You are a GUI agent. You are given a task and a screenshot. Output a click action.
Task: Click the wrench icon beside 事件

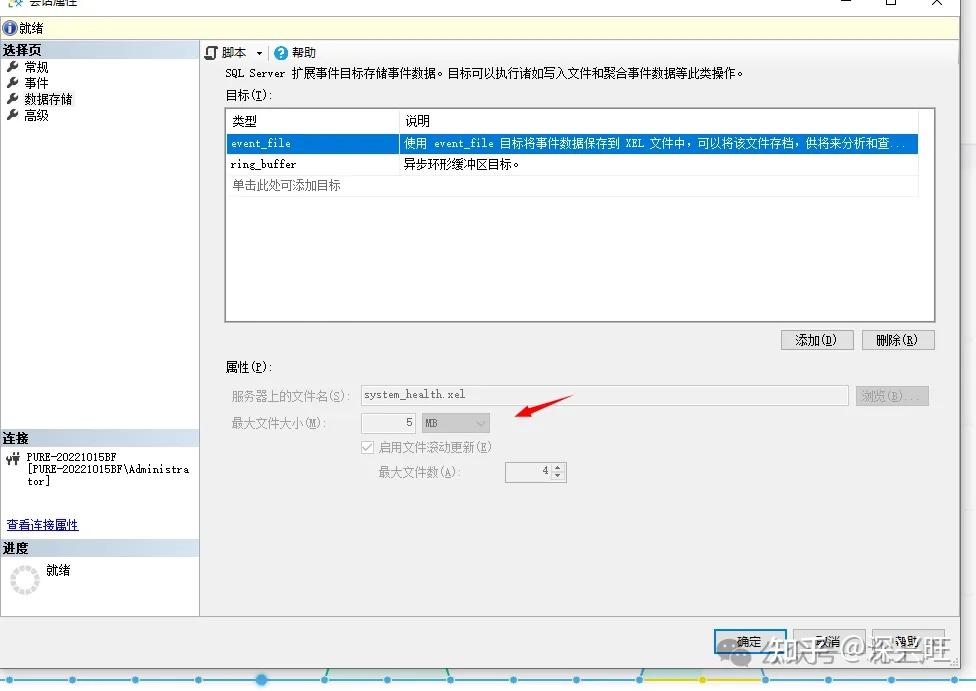12,83
